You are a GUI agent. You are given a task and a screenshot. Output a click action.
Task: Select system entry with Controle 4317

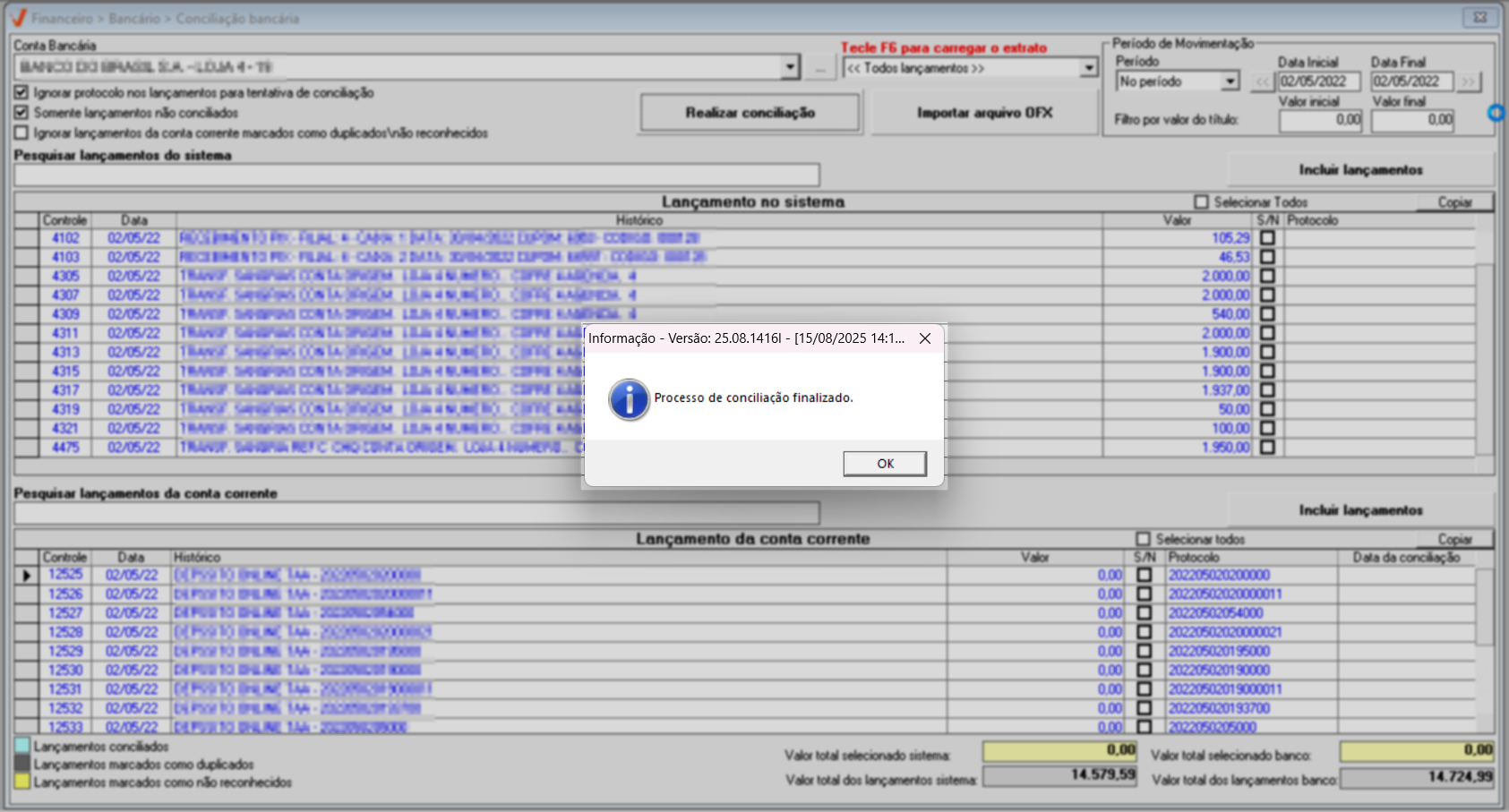(744, 390)
